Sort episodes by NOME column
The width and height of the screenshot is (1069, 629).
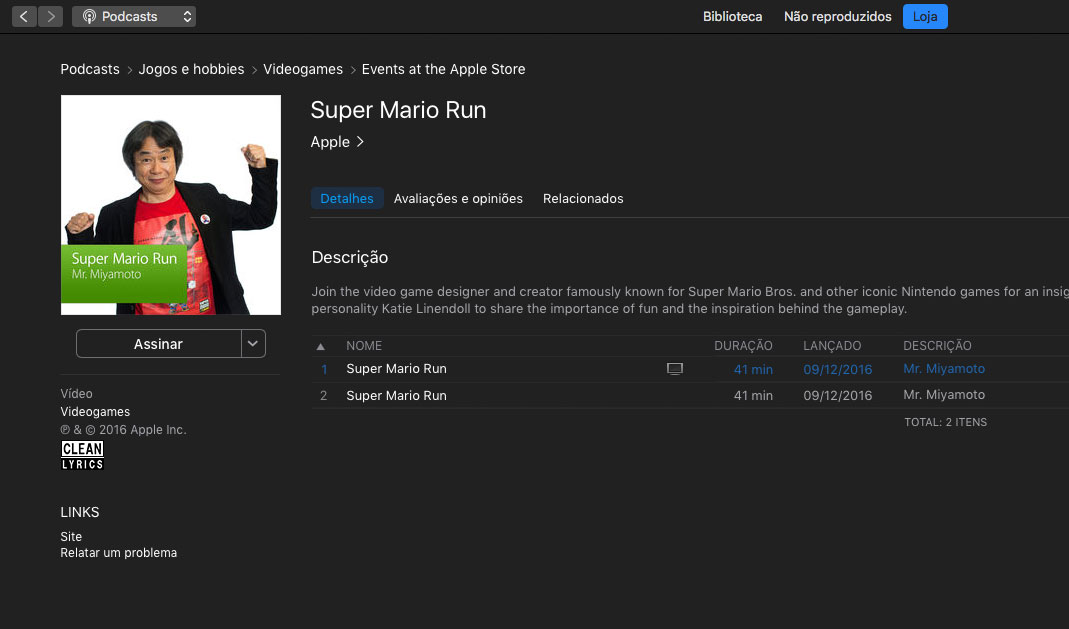pyautogui.click(x=364, y=346)
